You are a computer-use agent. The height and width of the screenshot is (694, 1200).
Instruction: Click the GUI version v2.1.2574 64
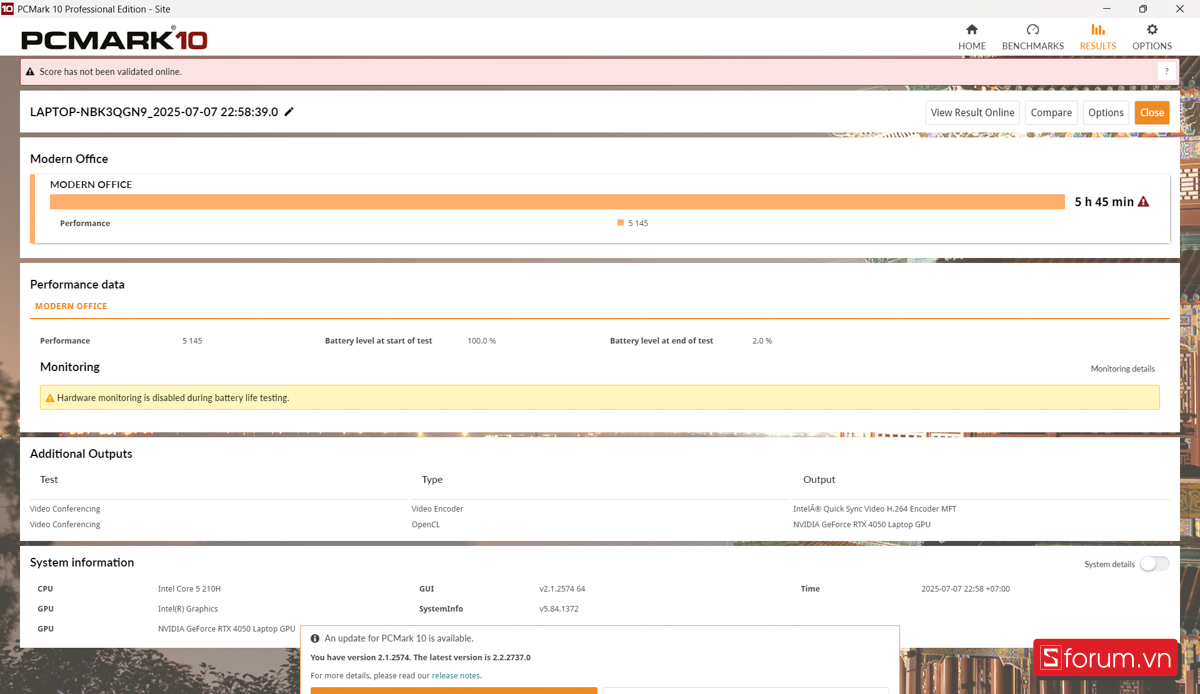562,589
